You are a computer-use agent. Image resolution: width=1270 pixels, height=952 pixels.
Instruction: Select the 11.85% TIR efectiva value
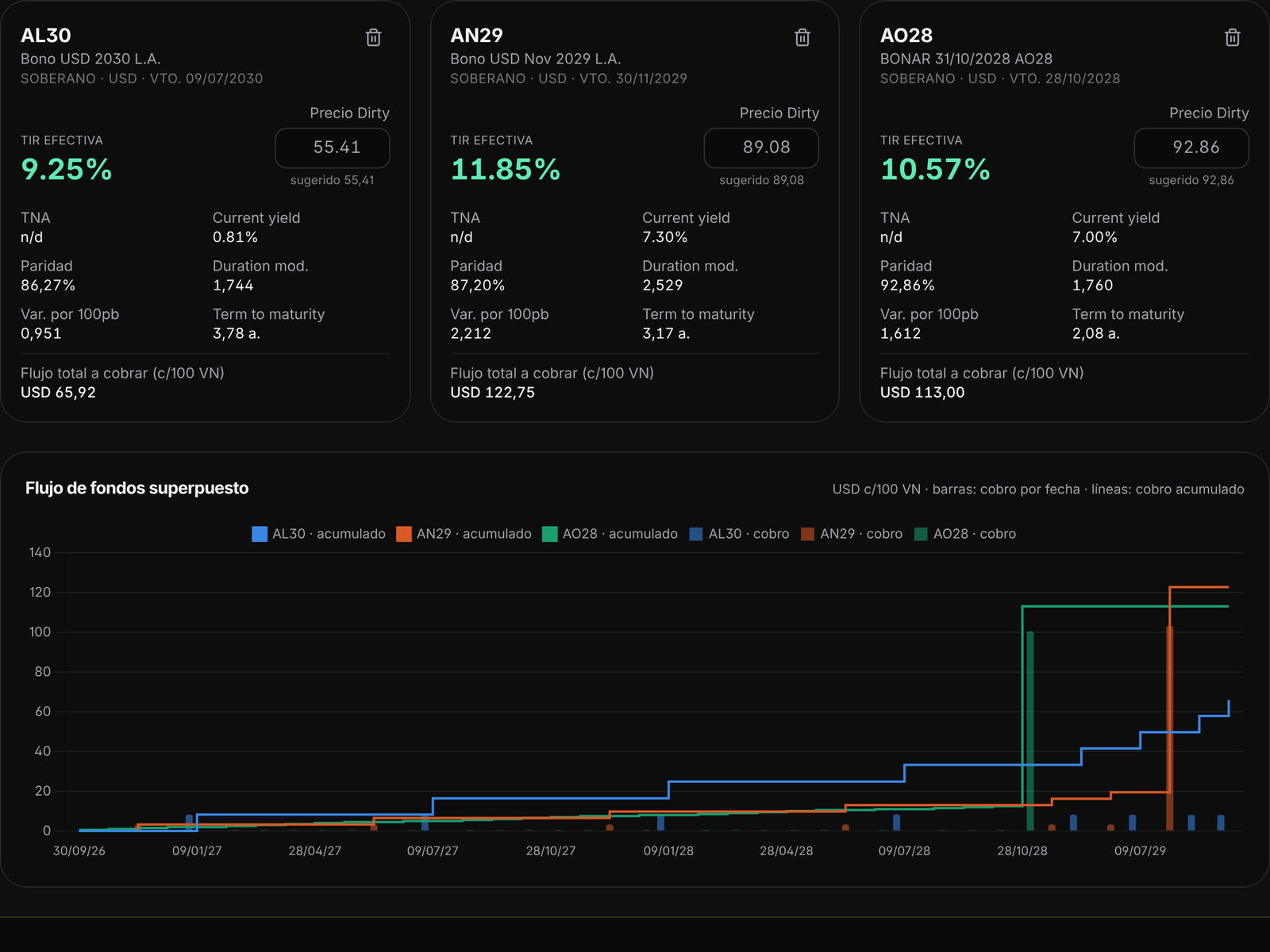[506, 169]
